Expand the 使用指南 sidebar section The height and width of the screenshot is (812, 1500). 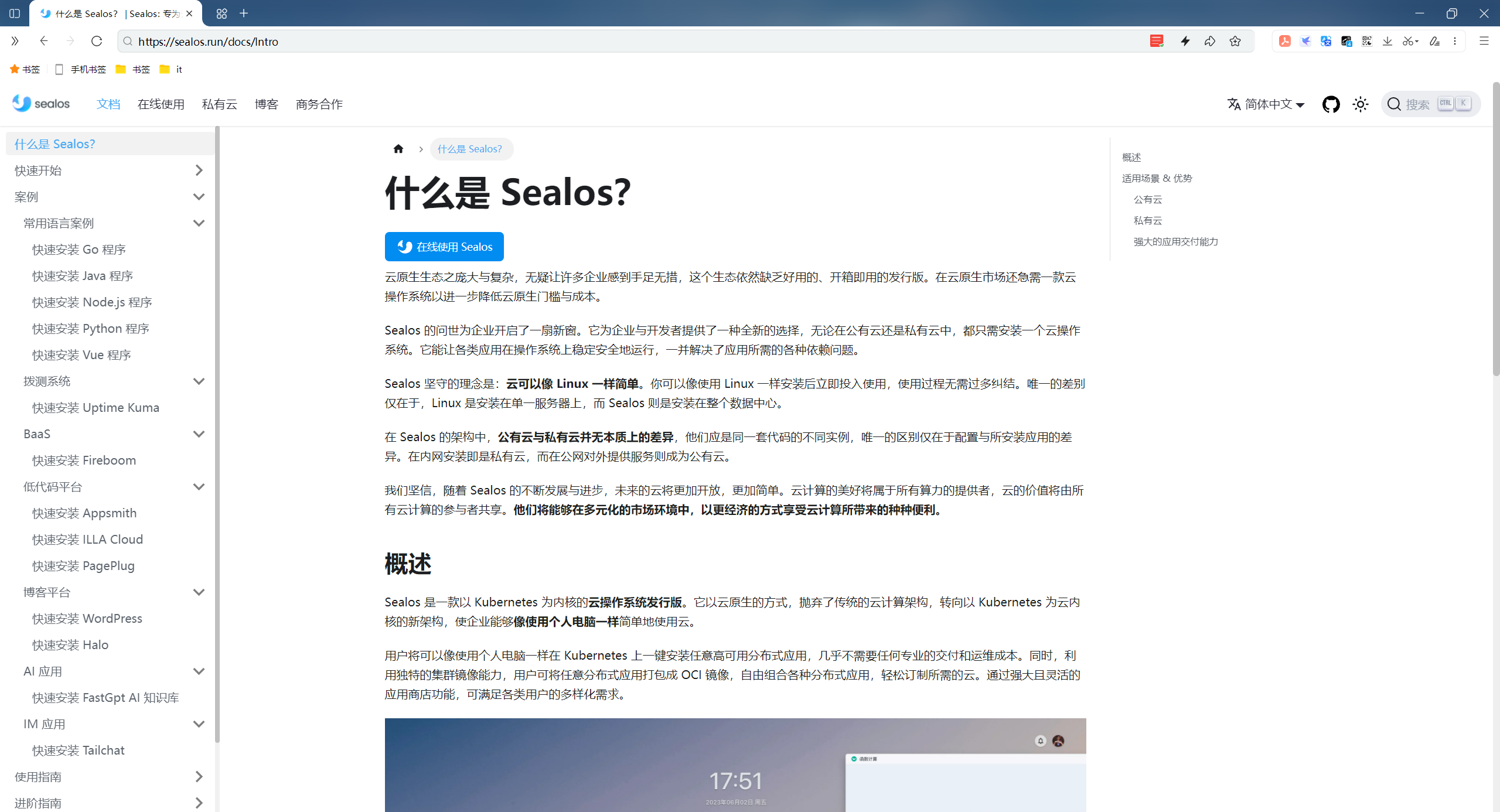[x=109, y=777]
